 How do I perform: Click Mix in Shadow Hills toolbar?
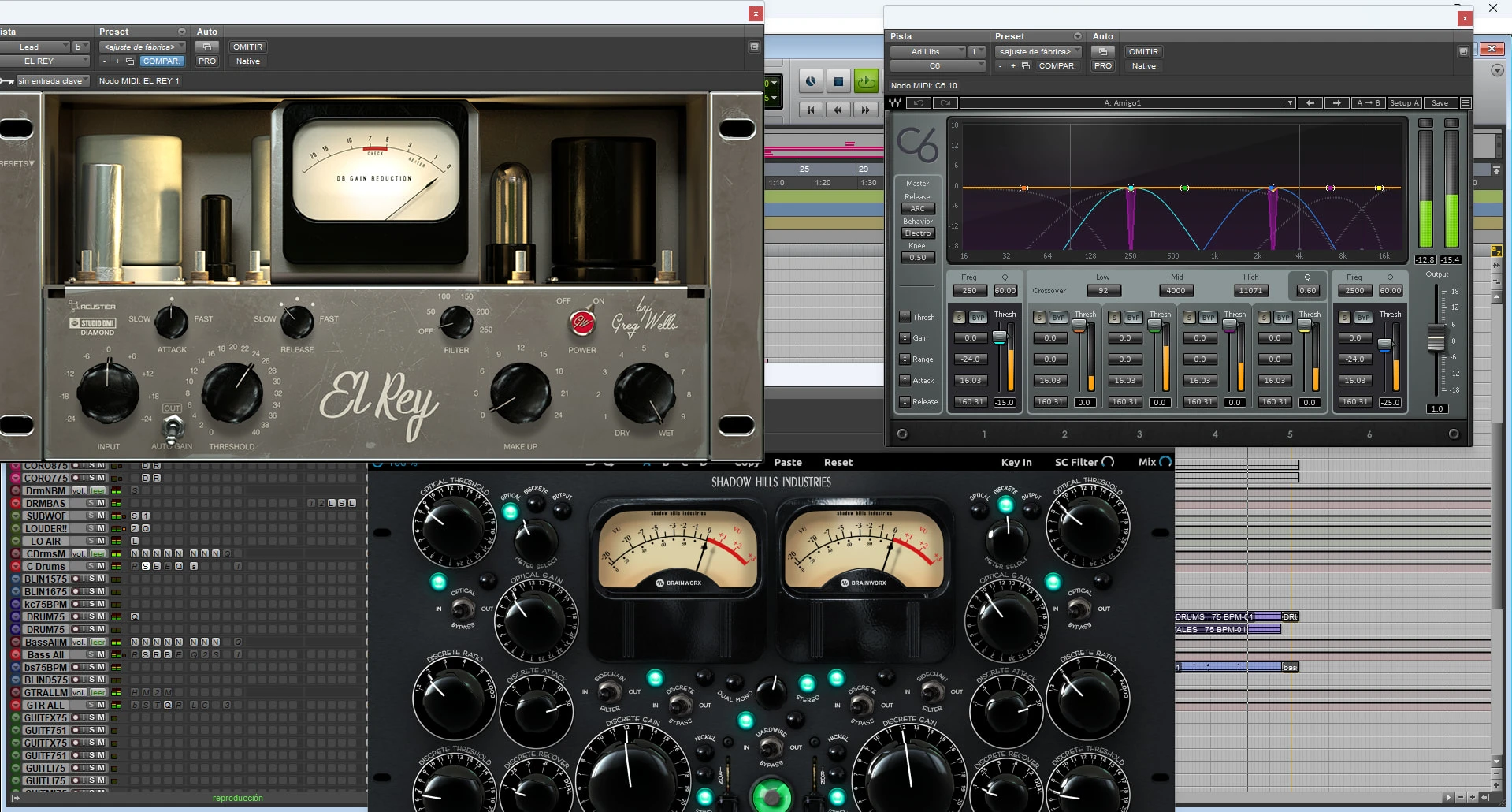click(x=1155, y=462)
